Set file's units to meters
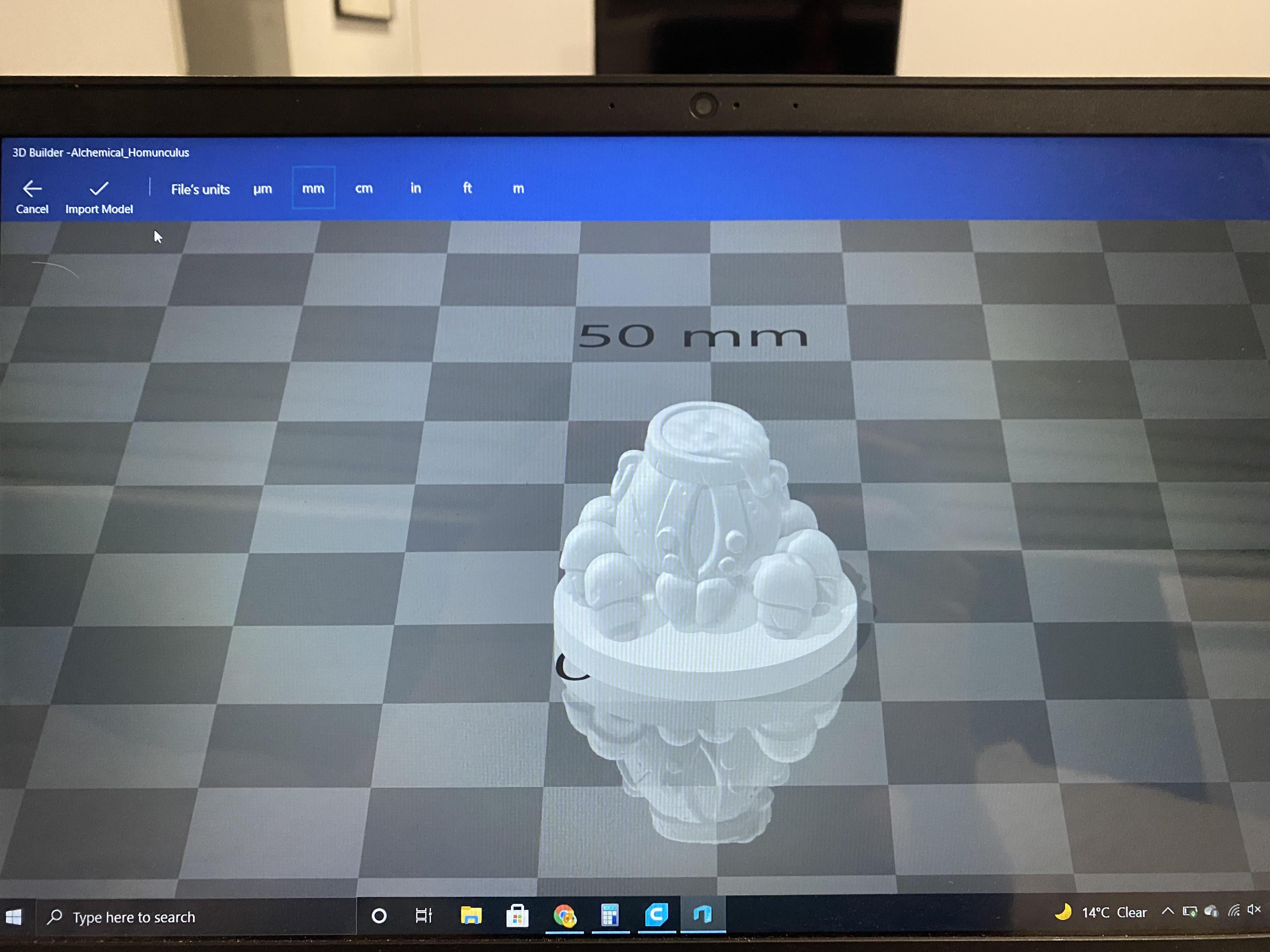 pyautogui.click(x=518, y=188)
